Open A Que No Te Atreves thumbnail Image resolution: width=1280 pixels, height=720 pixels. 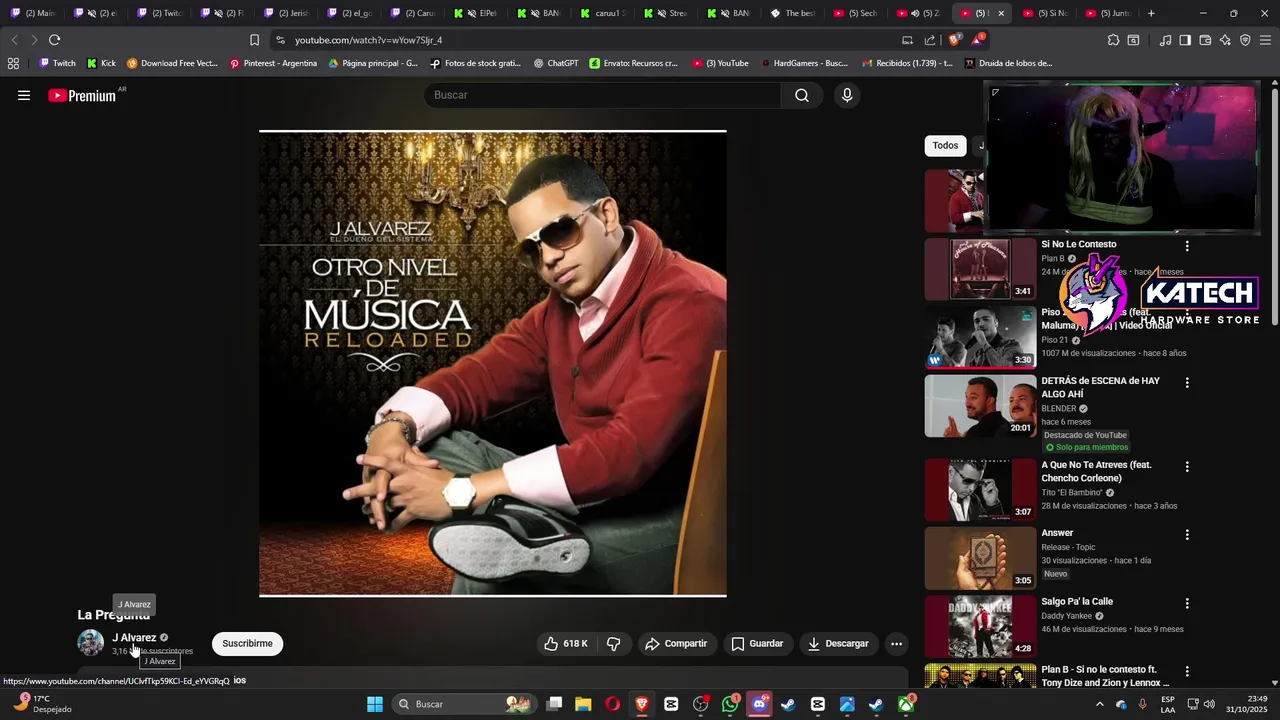(980, 490)
